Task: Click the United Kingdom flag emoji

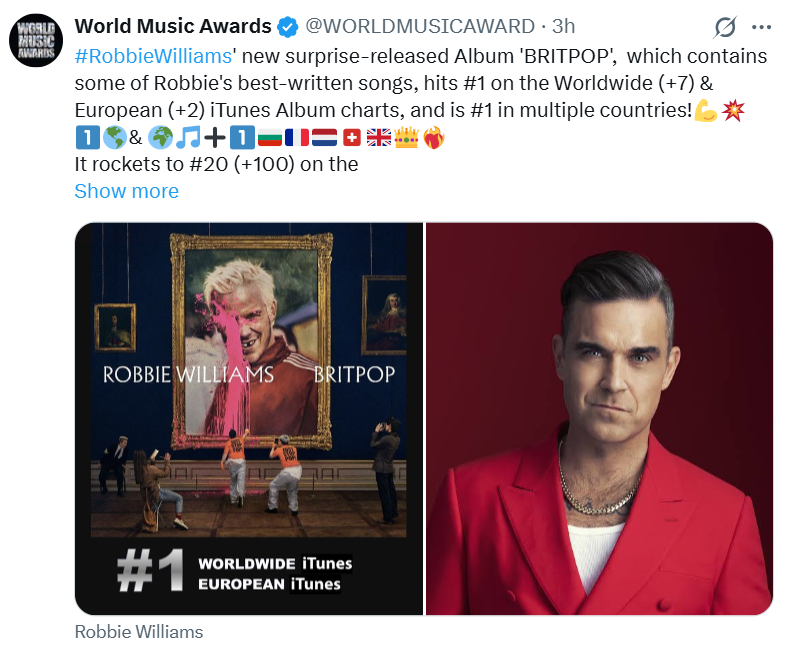Action: [x=379, y=137]
